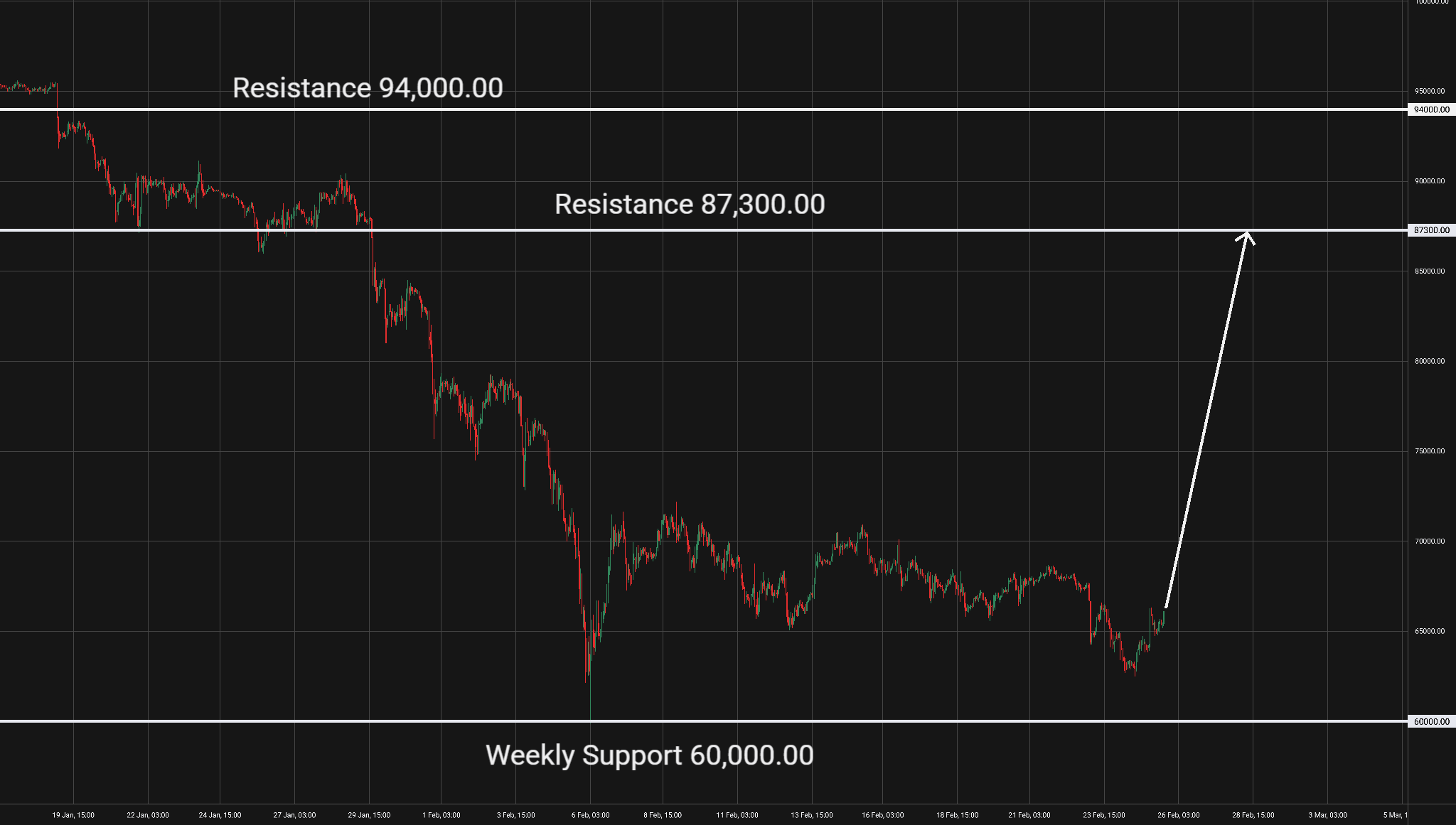Click the 70000.00 price axis label

coord(1429,541)
